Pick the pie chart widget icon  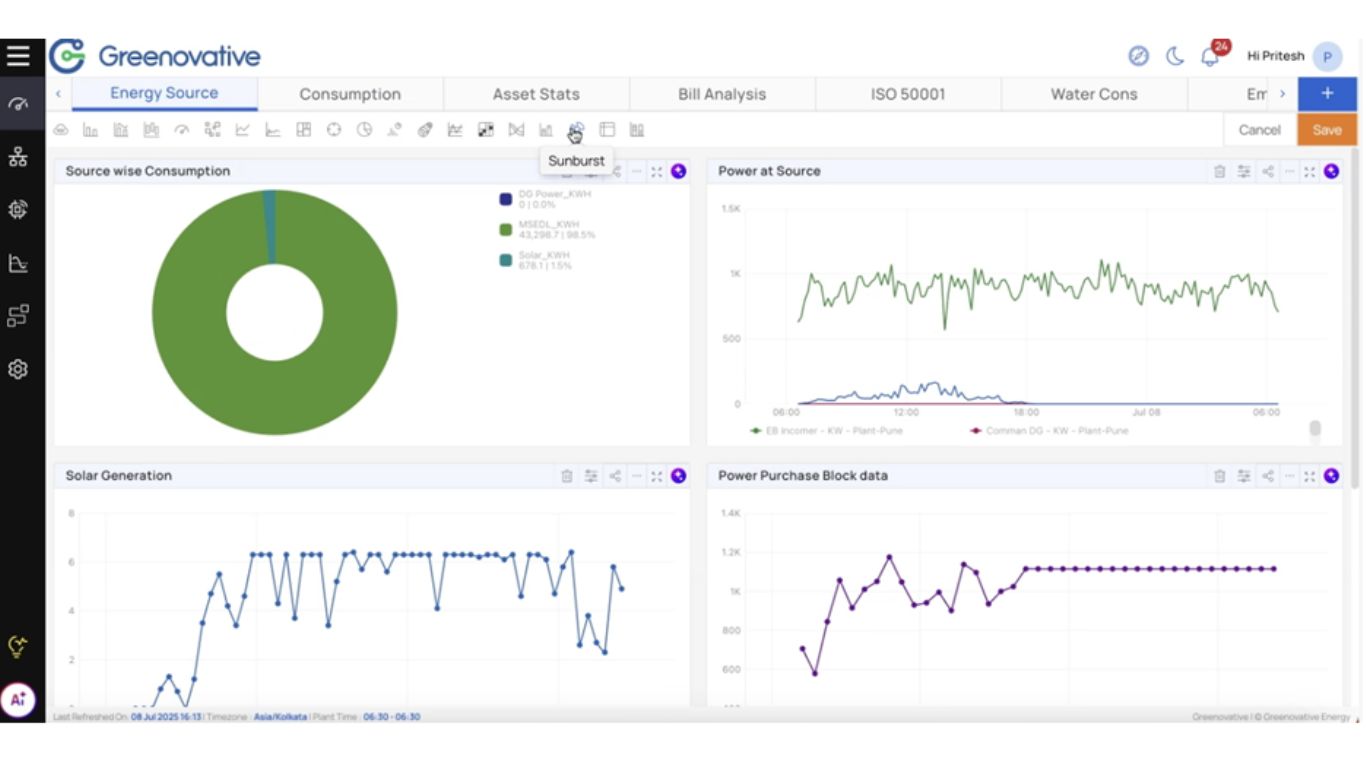[364, 130]
